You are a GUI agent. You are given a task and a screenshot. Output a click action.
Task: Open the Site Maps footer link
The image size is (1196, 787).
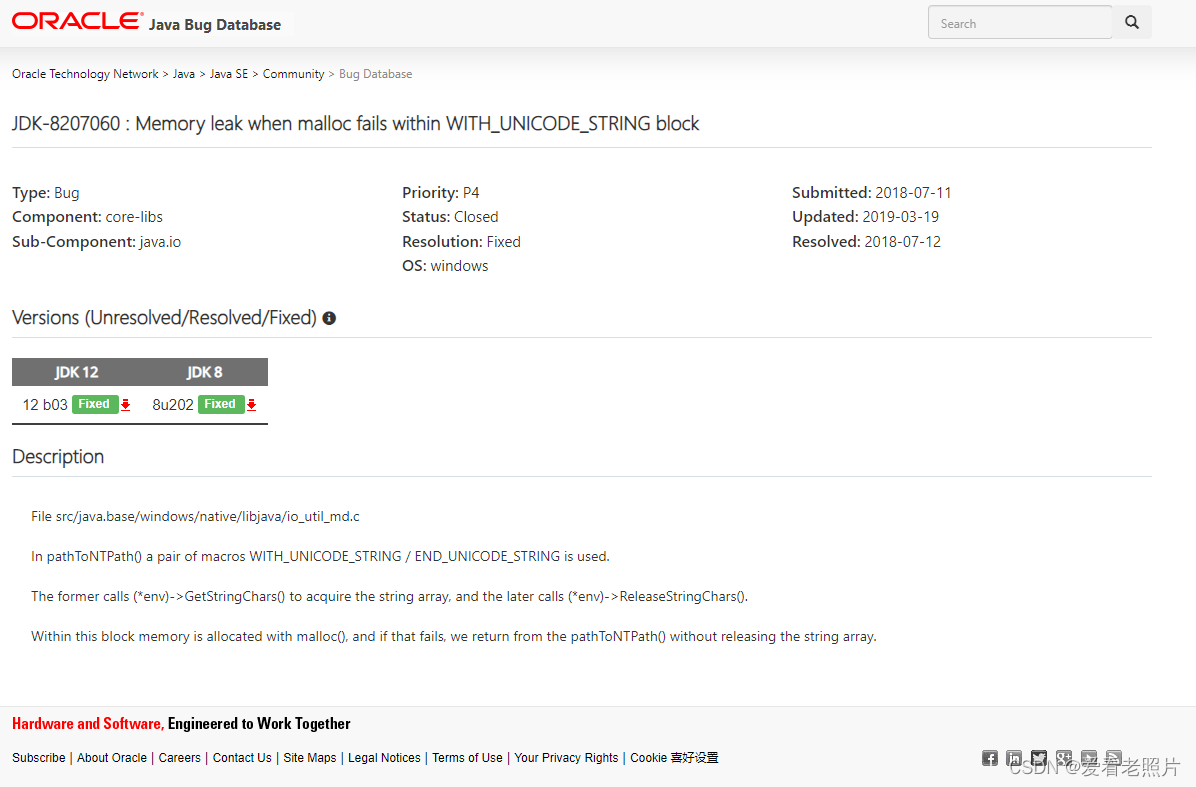[310, 758]
